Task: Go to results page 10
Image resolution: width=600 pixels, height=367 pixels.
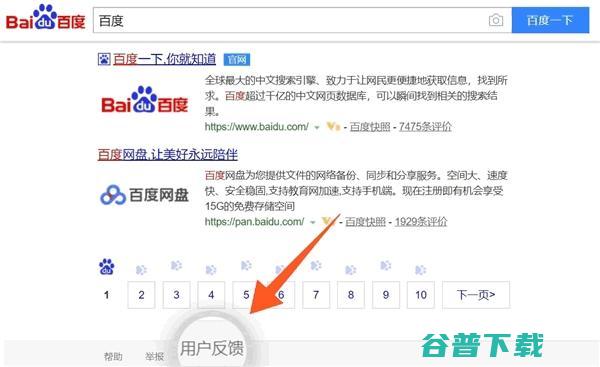Action: pyautogui.click(x=421, y=295)
